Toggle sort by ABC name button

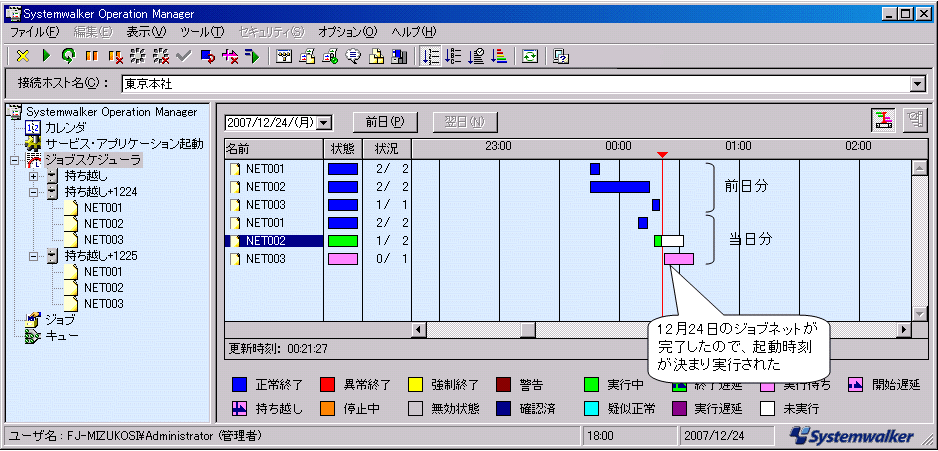[x=453, y=56]
